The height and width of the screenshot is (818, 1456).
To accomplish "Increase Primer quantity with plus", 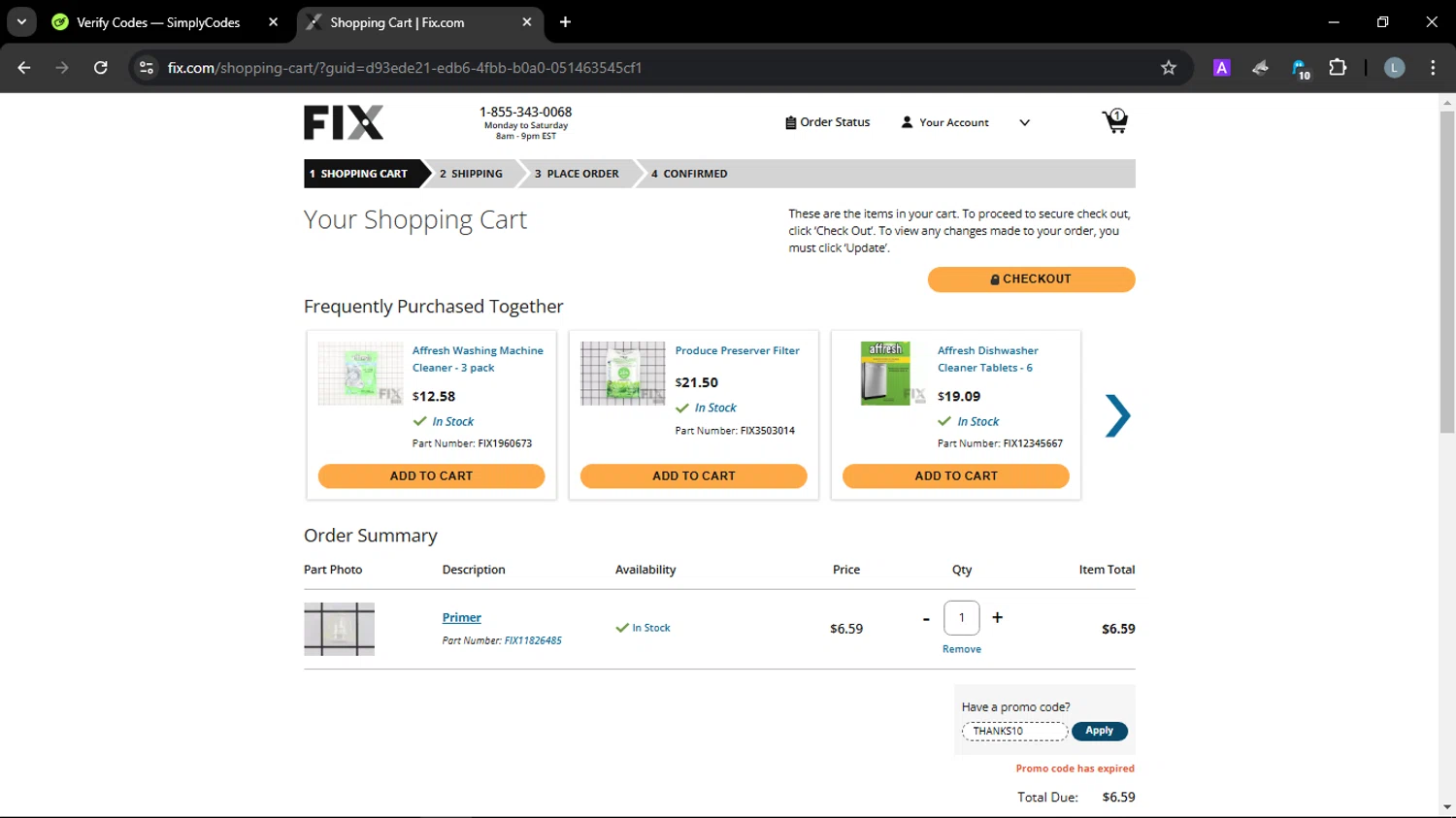I will point(997,618).
